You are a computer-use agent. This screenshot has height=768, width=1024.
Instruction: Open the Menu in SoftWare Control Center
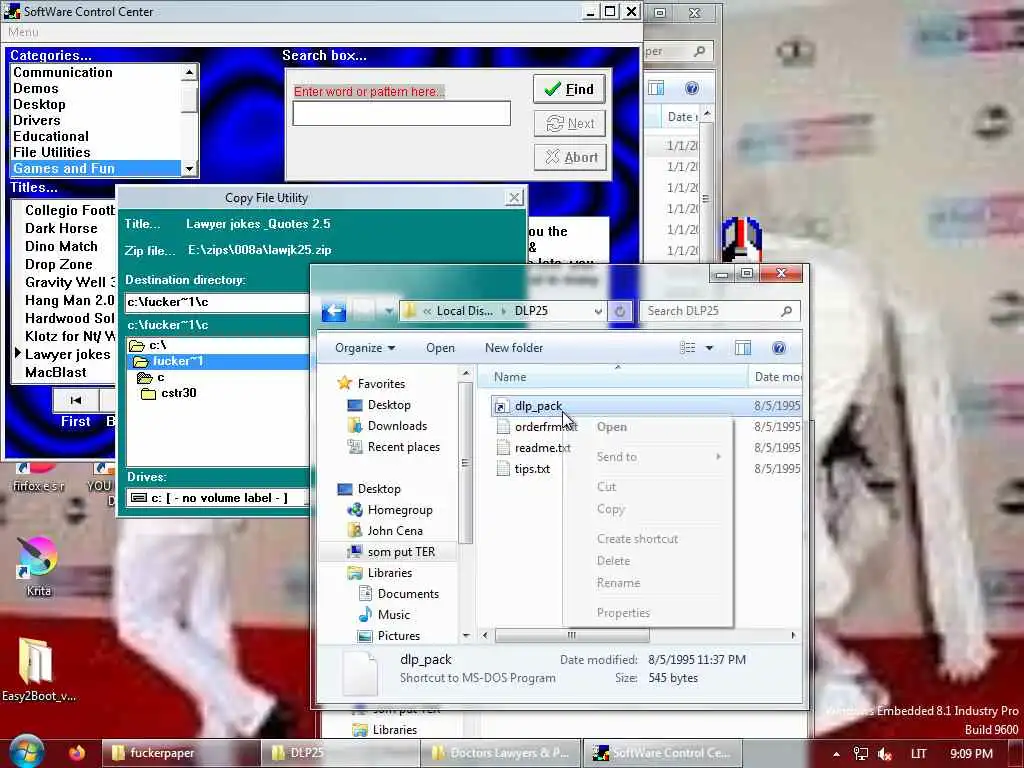23,32
